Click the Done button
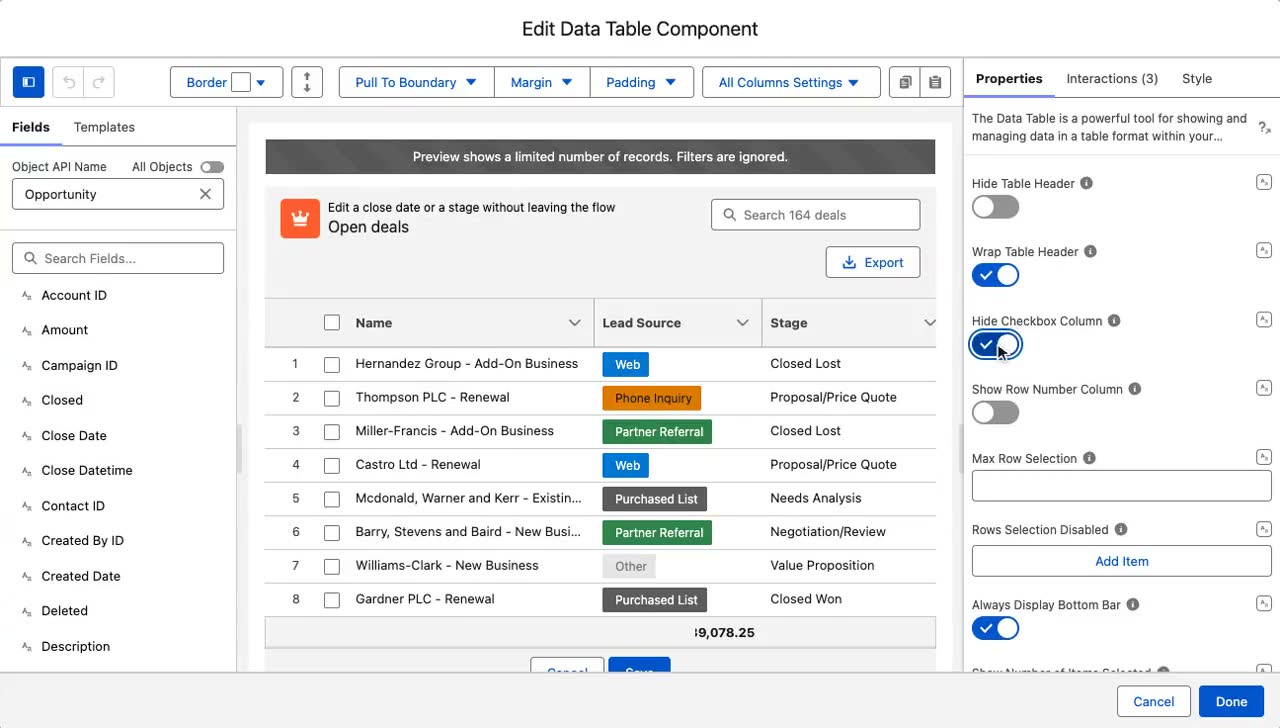1280x728 pixels. click(x=1231, y=701)
